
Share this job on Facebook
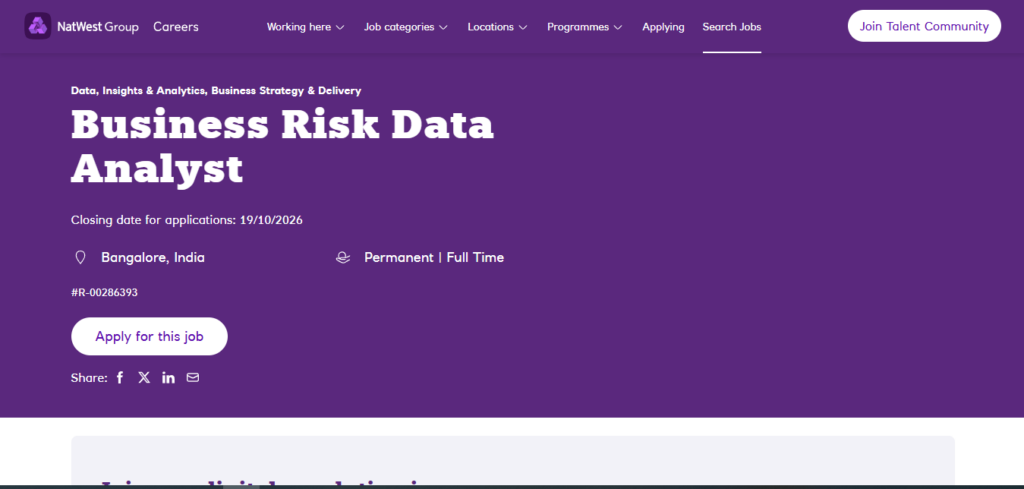point(120,377)
